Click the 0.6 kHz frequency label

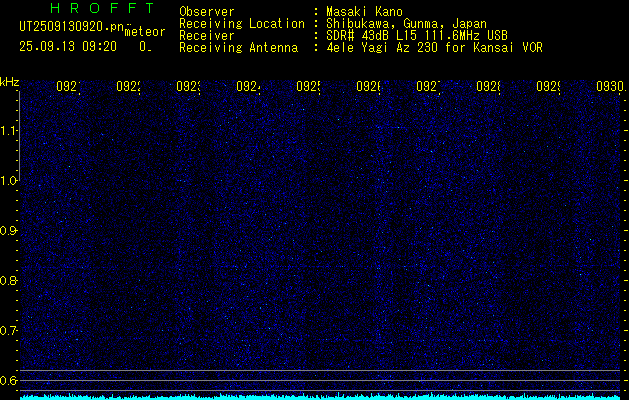(9, 380)
